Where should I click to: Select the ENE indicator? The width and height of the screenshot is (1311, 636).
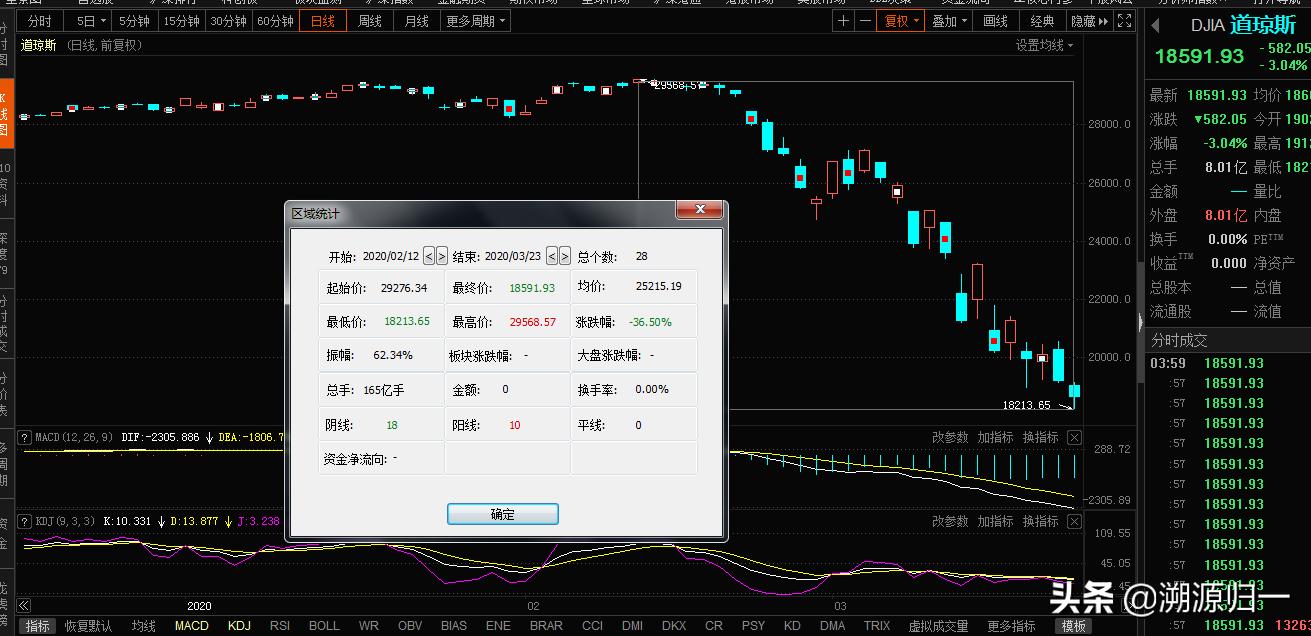pyautogui.click(x=498, y=626)
